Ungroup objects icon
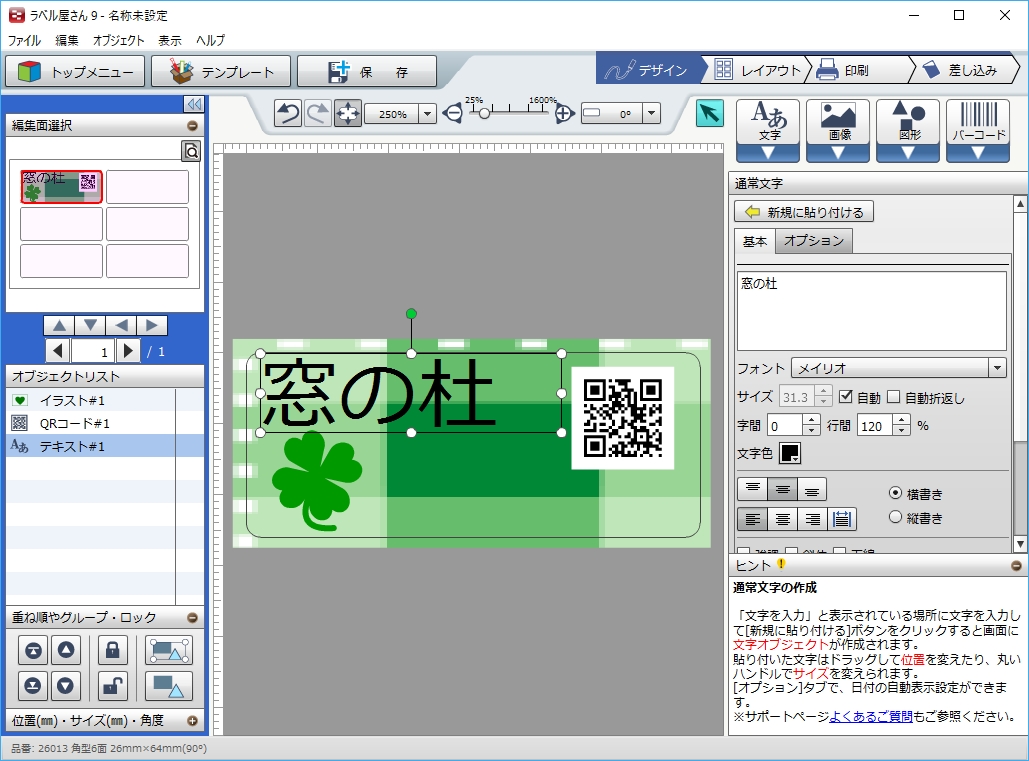The height and width of the screenshot is (761, 1029). tap(169, 686)
